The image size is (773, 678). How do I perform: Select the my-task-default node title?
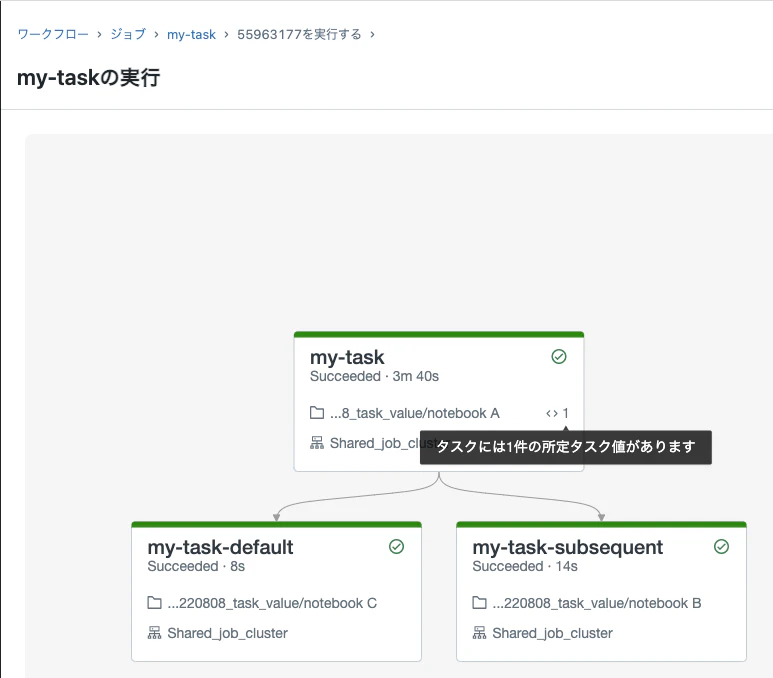pos(220,547)
